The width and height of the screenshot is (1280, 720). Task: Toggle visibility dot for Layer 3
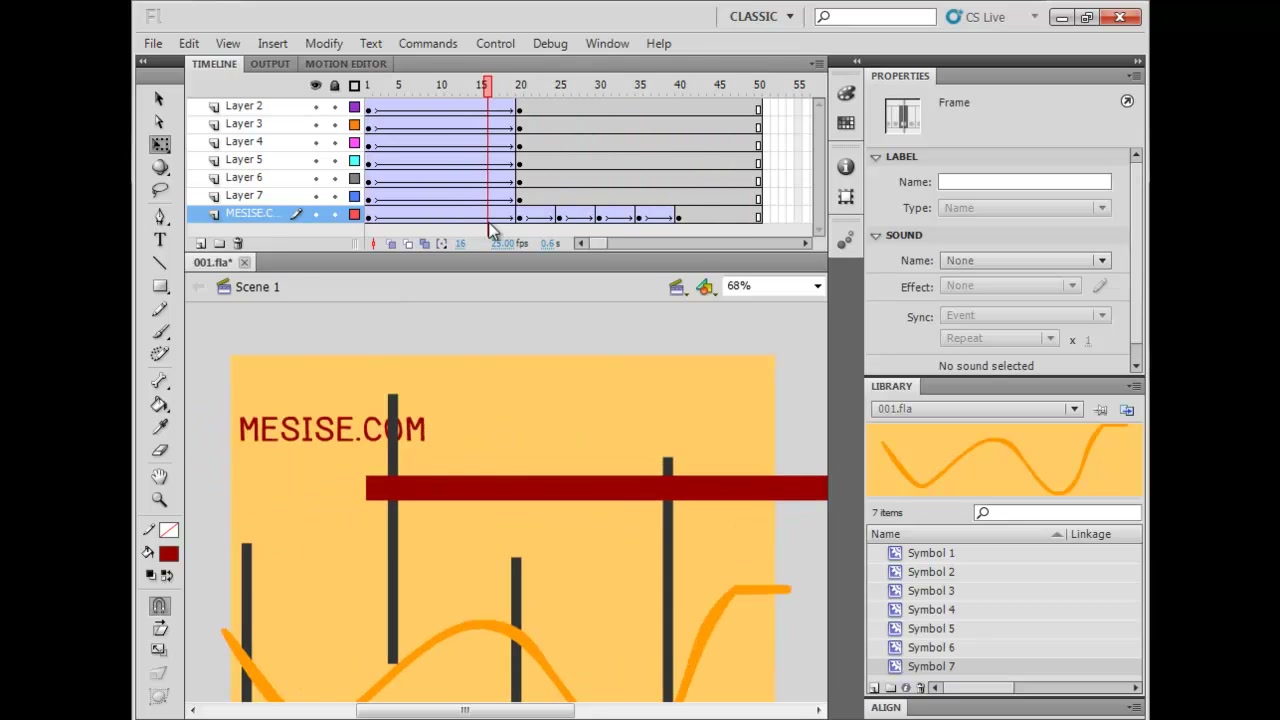click(316, 125)
